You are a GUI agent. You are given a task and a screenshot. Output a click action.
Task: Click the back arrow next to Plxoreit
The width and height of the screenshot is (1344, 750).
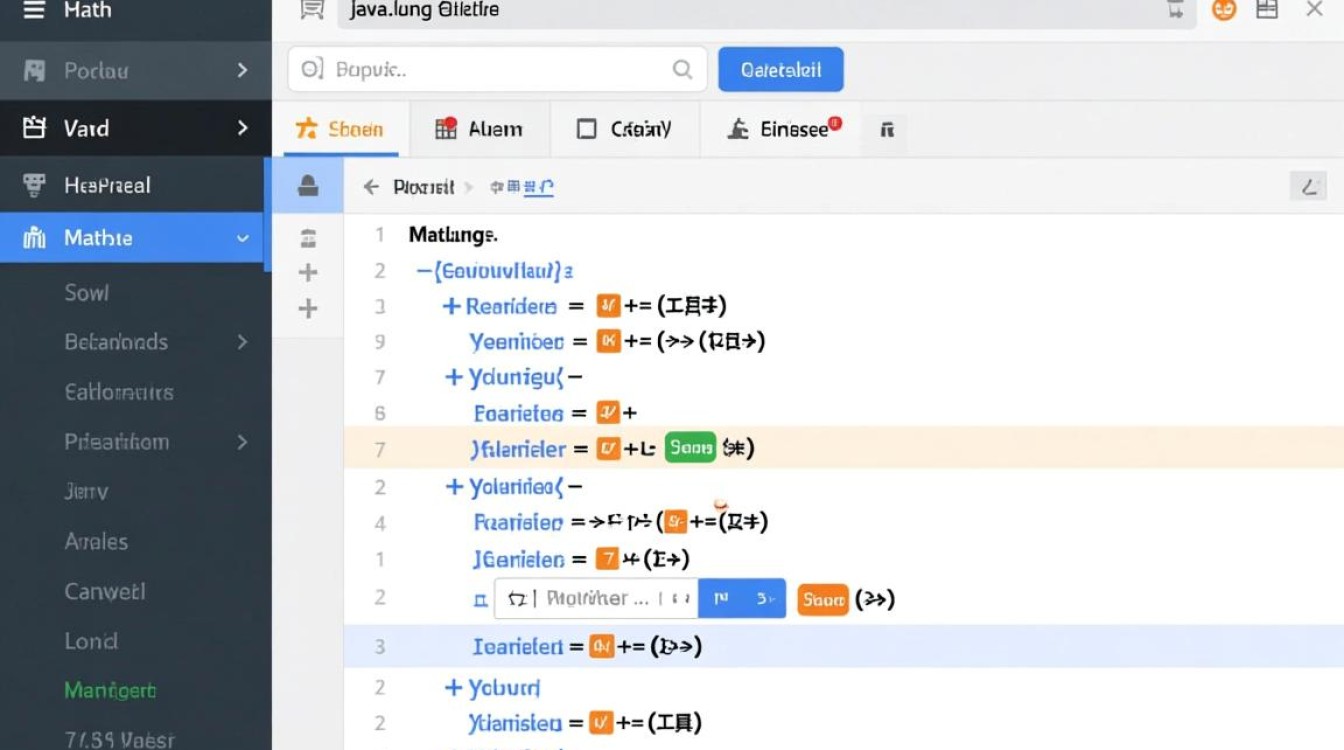coord(371,187)
